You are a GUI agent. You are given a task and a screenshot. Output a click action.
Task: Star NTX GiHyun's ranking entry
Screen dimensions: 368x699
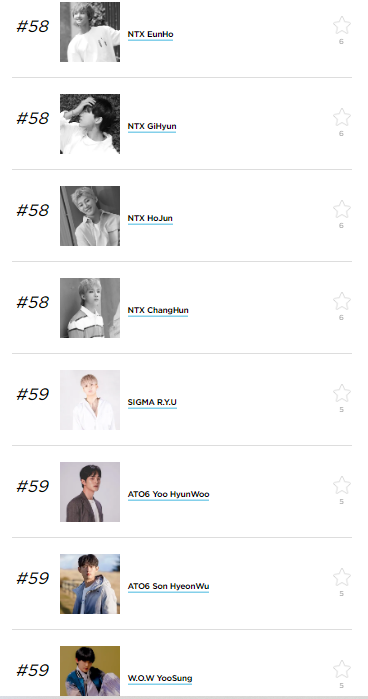342,117
